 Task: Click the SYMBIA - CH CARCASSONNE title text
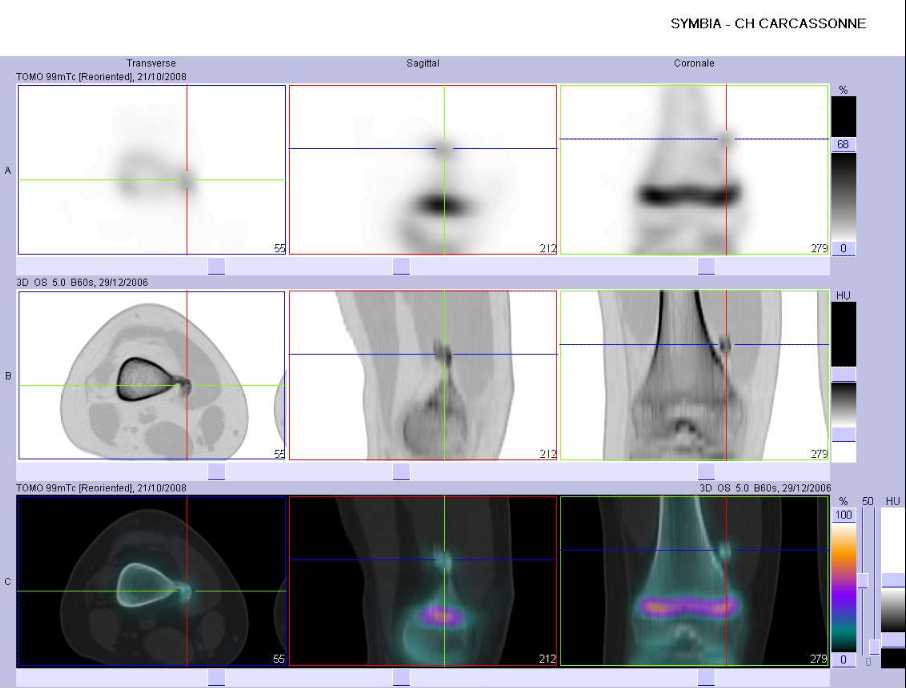coord(768,24)
